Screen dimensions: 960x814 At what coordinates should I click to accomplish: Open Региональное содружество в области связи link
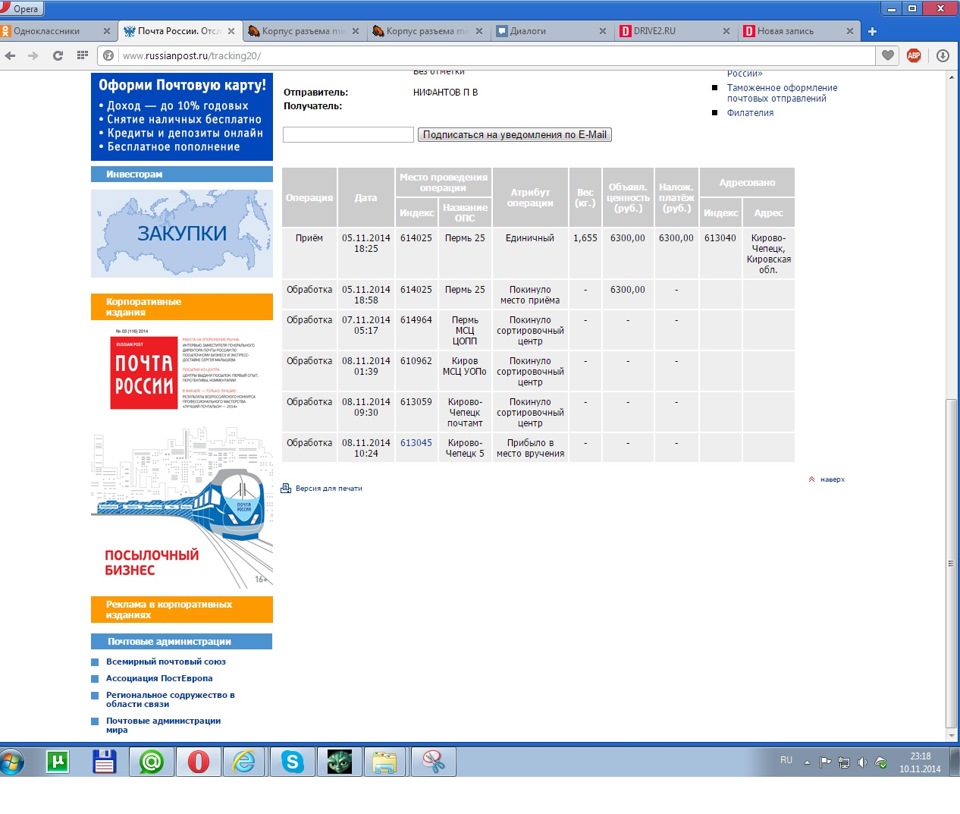[170, 699]
